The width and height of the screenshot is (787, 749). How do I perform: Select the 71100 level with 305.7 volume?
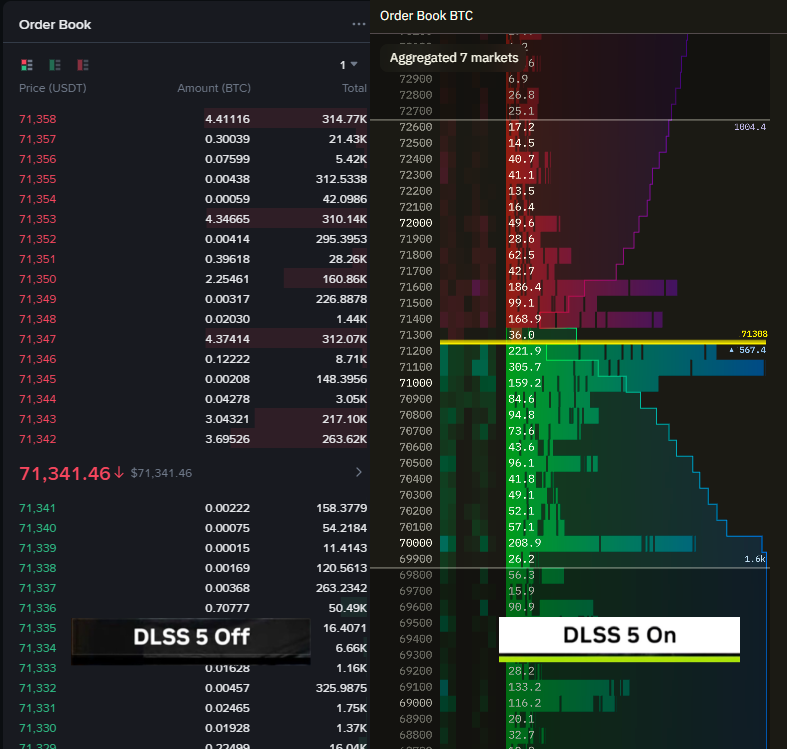click(416, 367)
